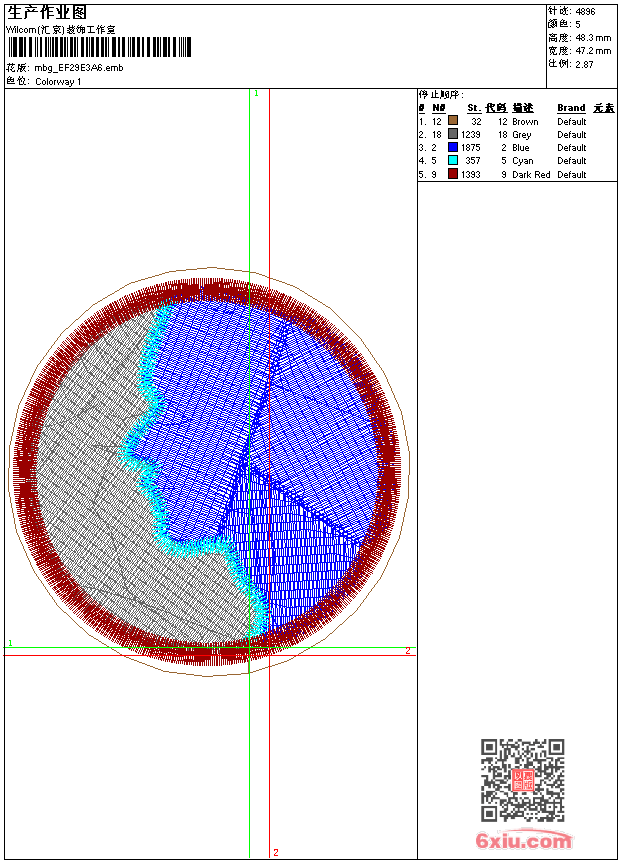The width and height of the screenshot is (620, 860).
Task: Pick the Blue thread color swatch
Action: [x=453, y=147]
